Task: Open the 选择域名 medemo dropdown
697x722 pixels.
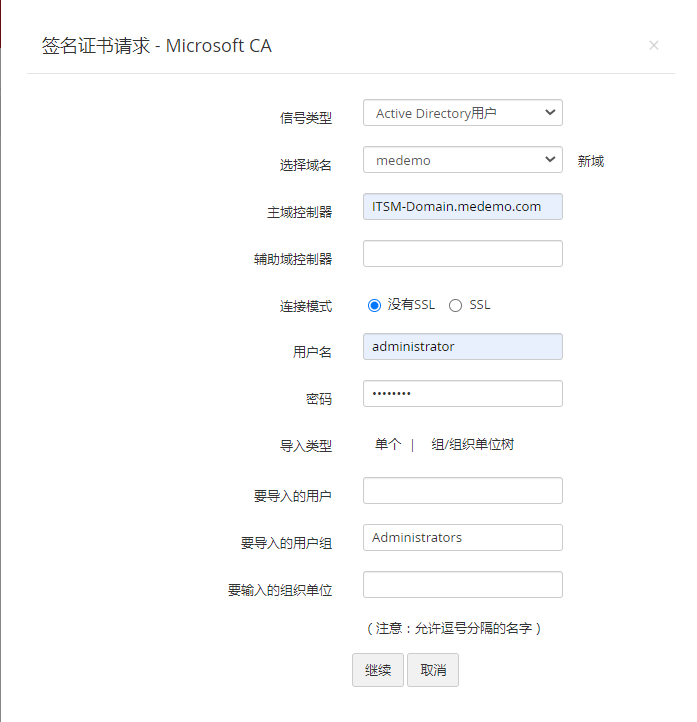Action: pyautogui.click(x=463, y=160)
